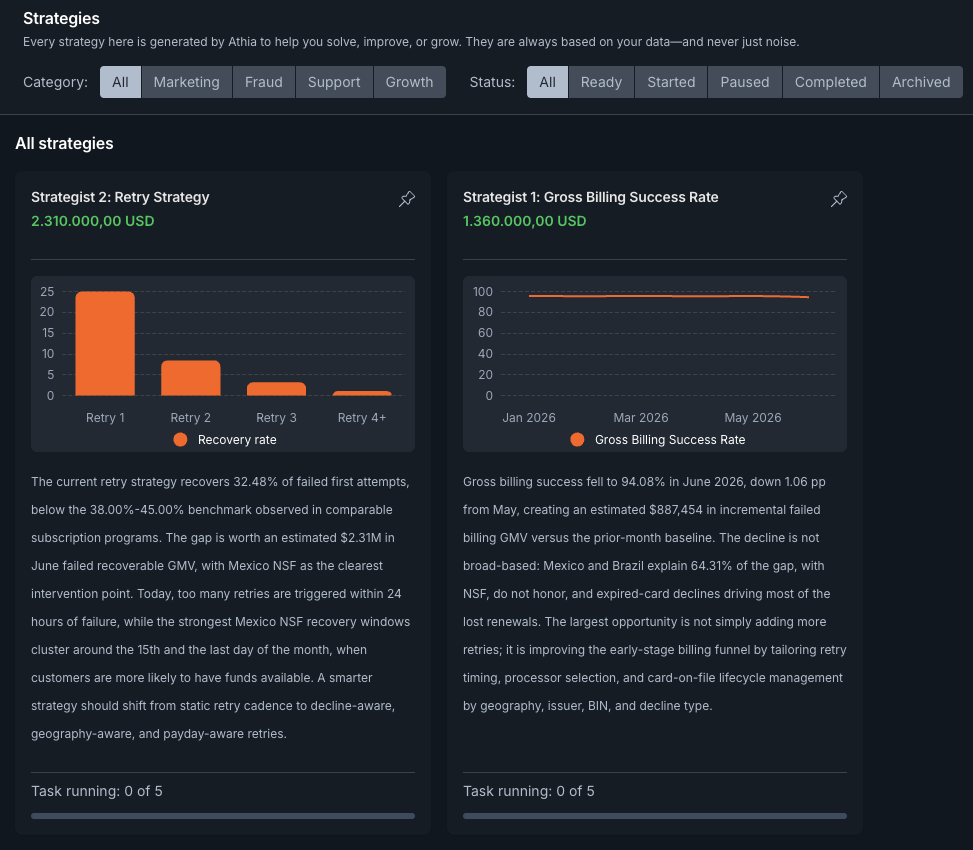Open Strategist 1: Gross Billing Success Rate
Screen dimensions: 973x850
(x=591, y=197)
